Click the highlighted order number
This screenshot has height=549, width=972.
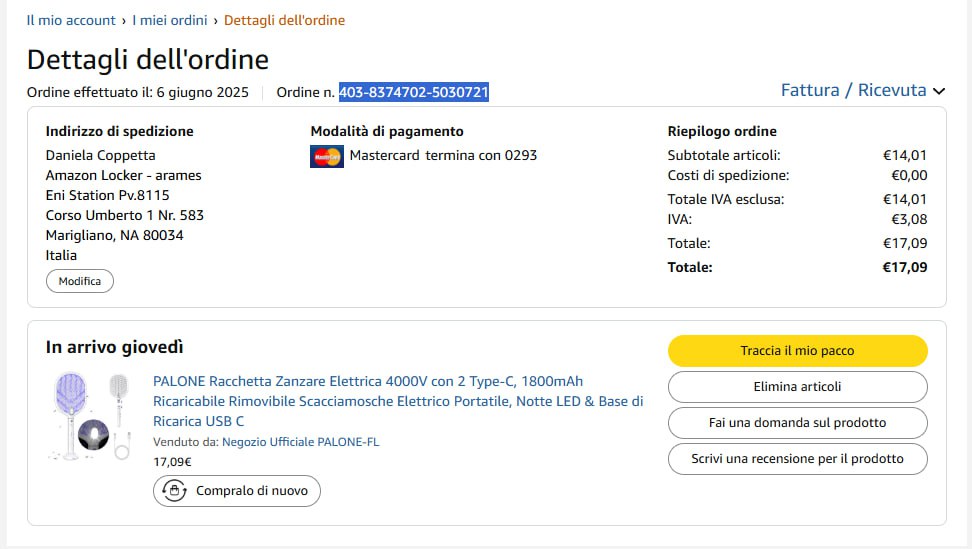point(413,93)
